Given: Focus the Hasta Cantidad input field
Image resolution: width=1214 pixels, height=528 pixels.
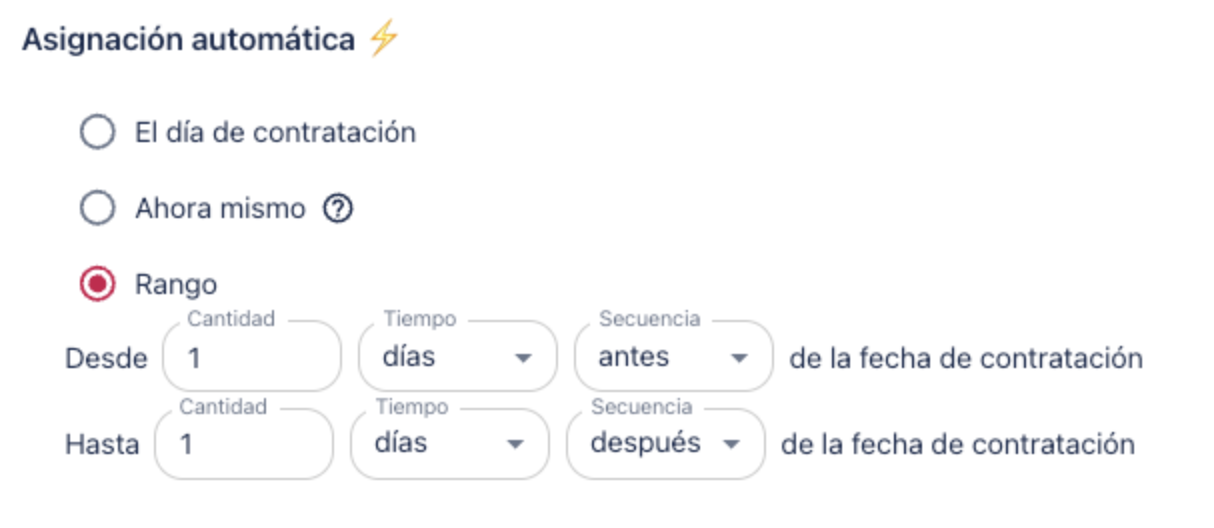Looking at the screenshot, I should [x=243, y=443].
